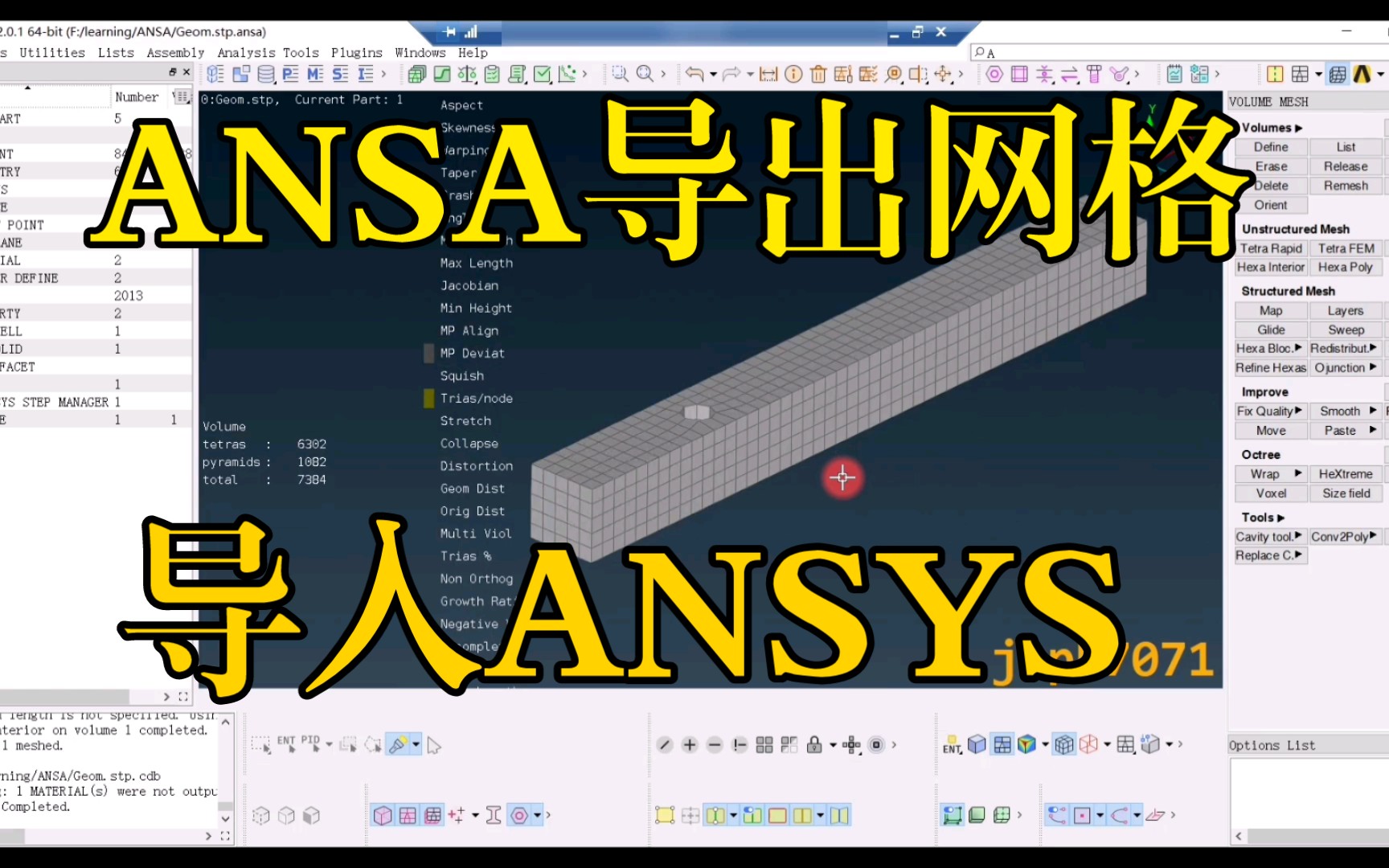Click the minus circle icon
Viewport: 1389px width, 868px height.
(x=715, y=745)
